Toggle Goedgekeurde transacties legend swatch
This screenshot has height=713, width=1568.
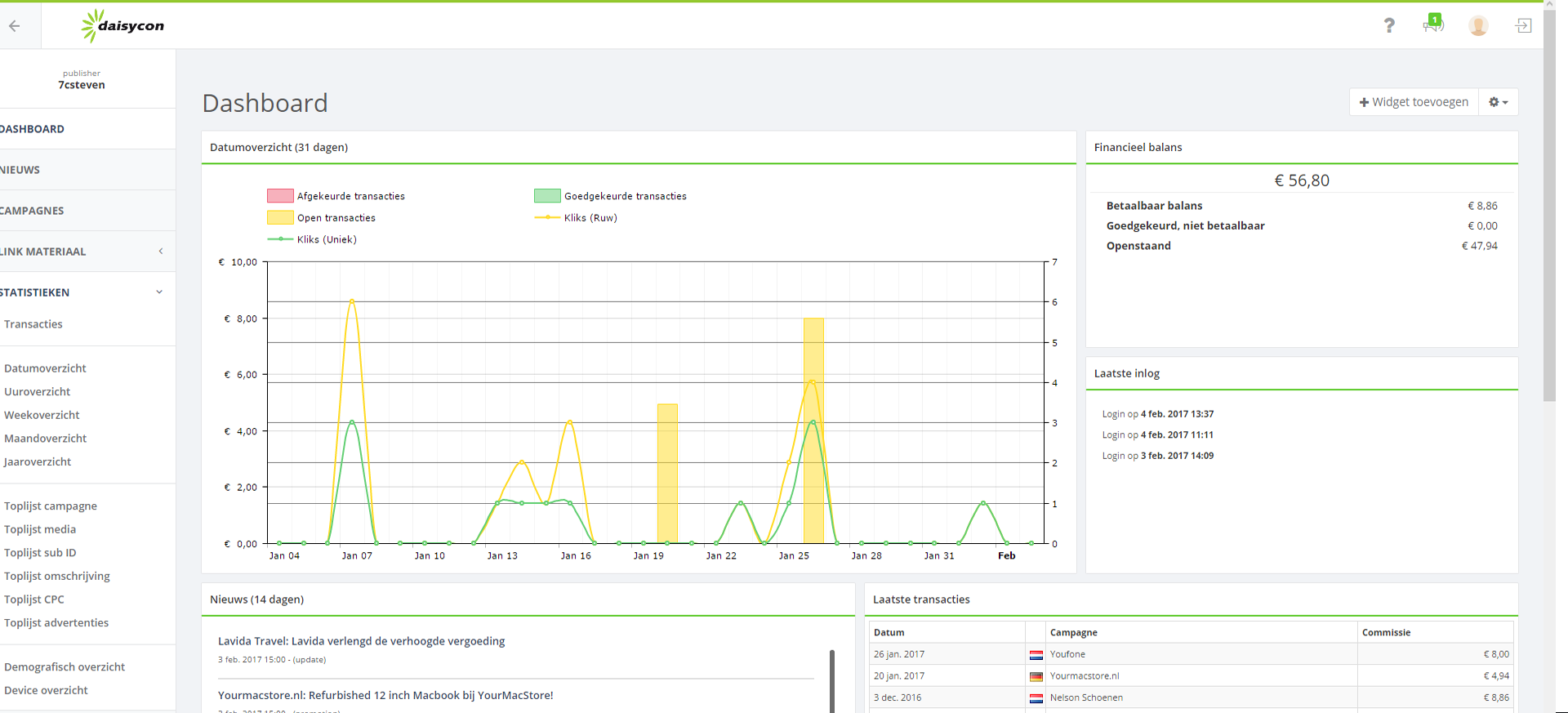click(x=547, y=196)
